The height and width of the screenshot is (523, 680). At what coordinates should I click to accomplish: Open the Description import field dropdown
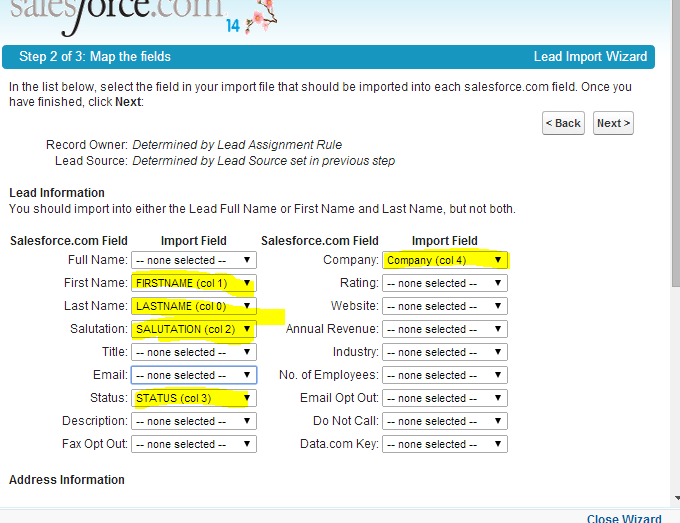point(194,421)
